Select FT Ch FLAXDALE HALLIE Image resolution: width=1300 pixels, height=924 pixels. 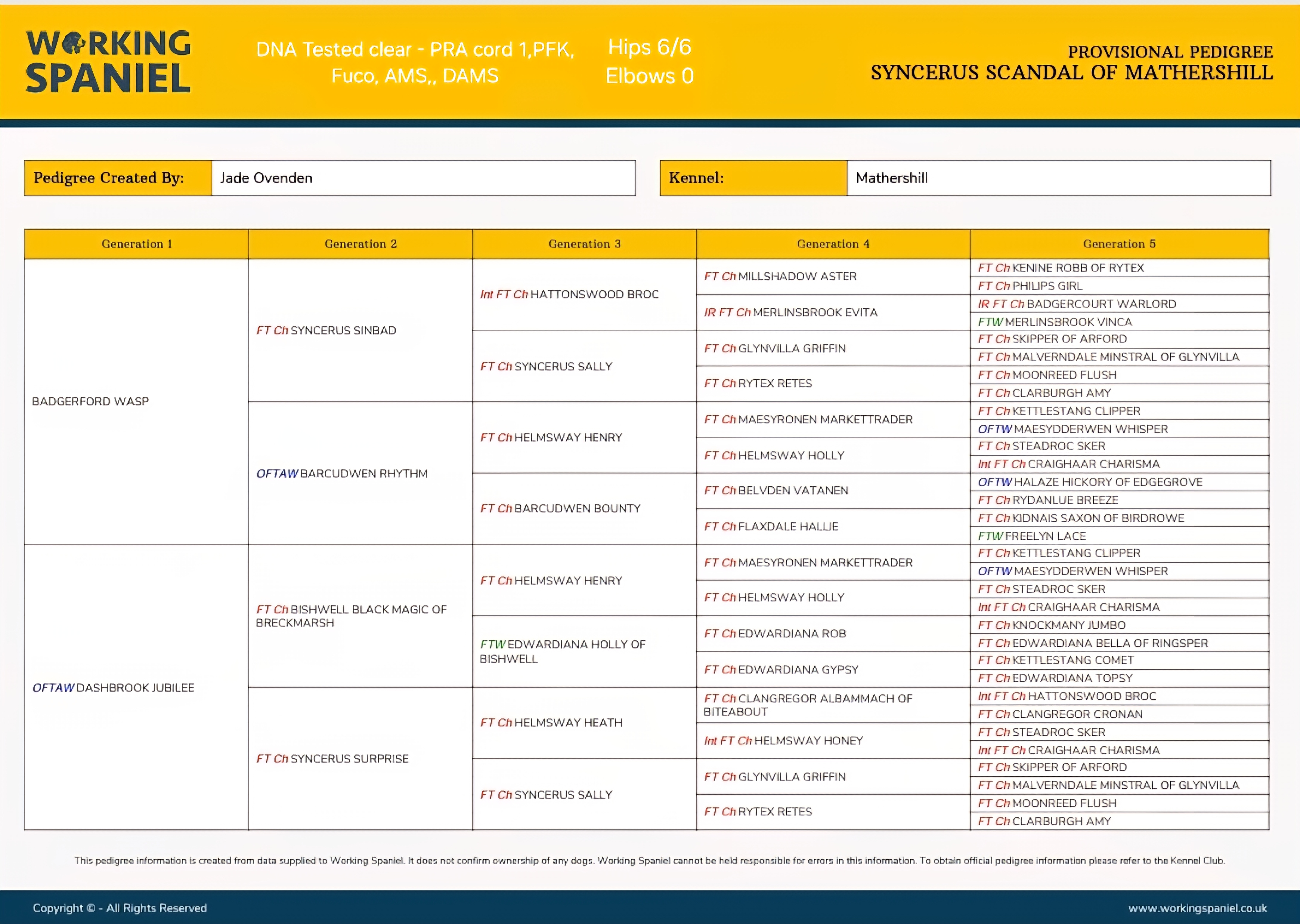click(x=771, y=527)
